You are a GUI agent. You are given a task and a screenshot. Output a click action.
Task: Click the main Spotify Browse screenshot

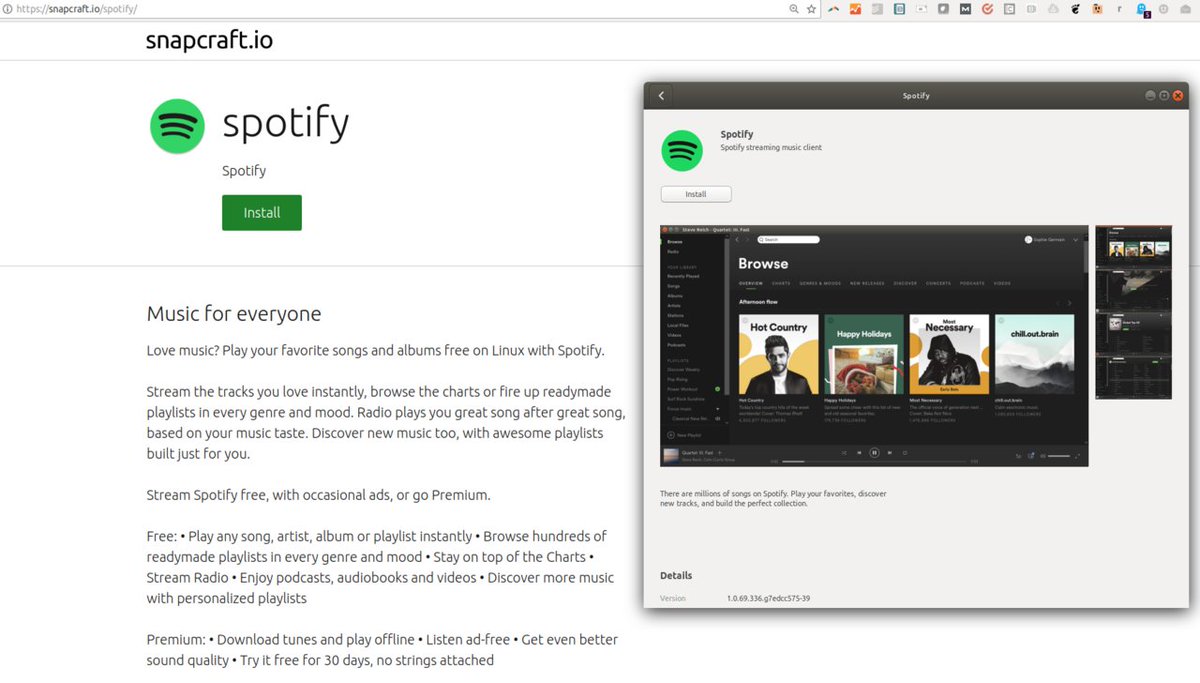[874, 346]
